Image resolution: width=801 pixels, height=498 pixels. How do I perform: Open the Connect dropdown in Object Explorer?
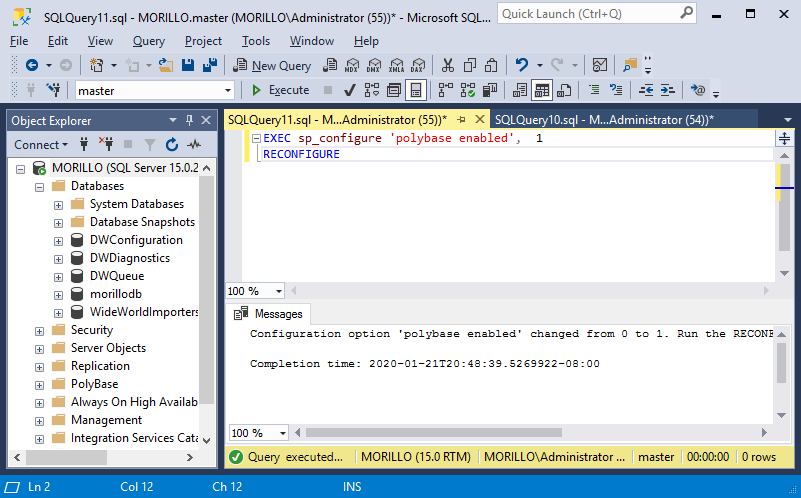click(x=41, y=145)
